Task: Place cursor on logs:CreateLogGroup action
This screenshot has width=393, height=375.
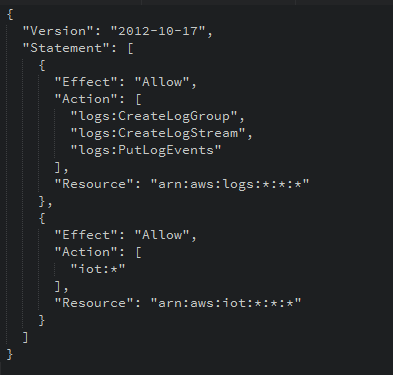Action: [154, 116]
